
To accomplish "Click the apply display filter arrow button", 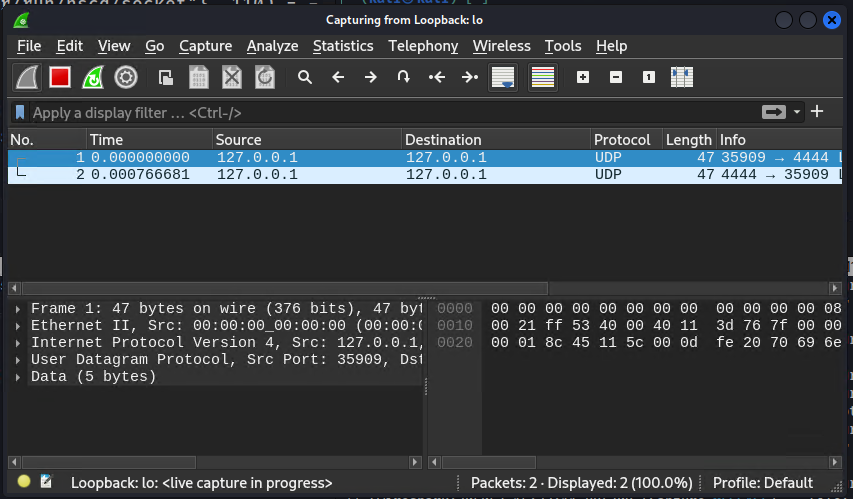I will pyautogui.click(x=773, y=112).
